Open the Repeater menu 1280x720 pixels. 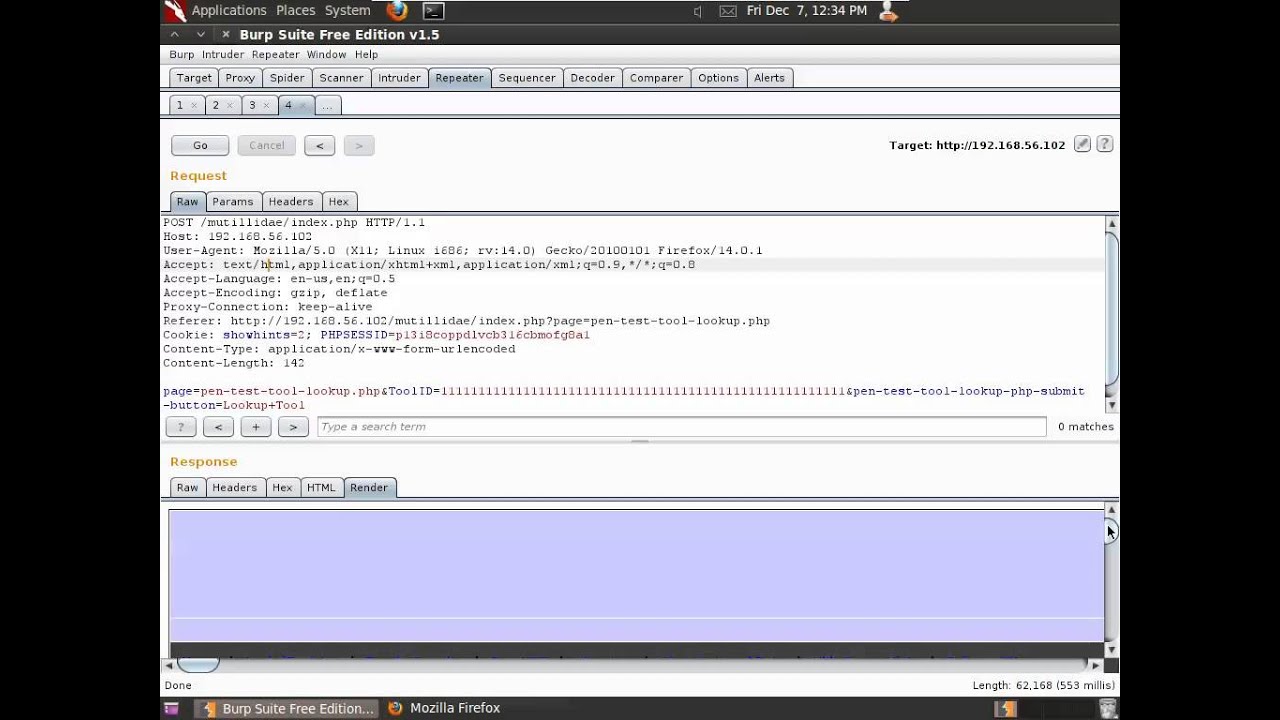click(x=276, y=55)
